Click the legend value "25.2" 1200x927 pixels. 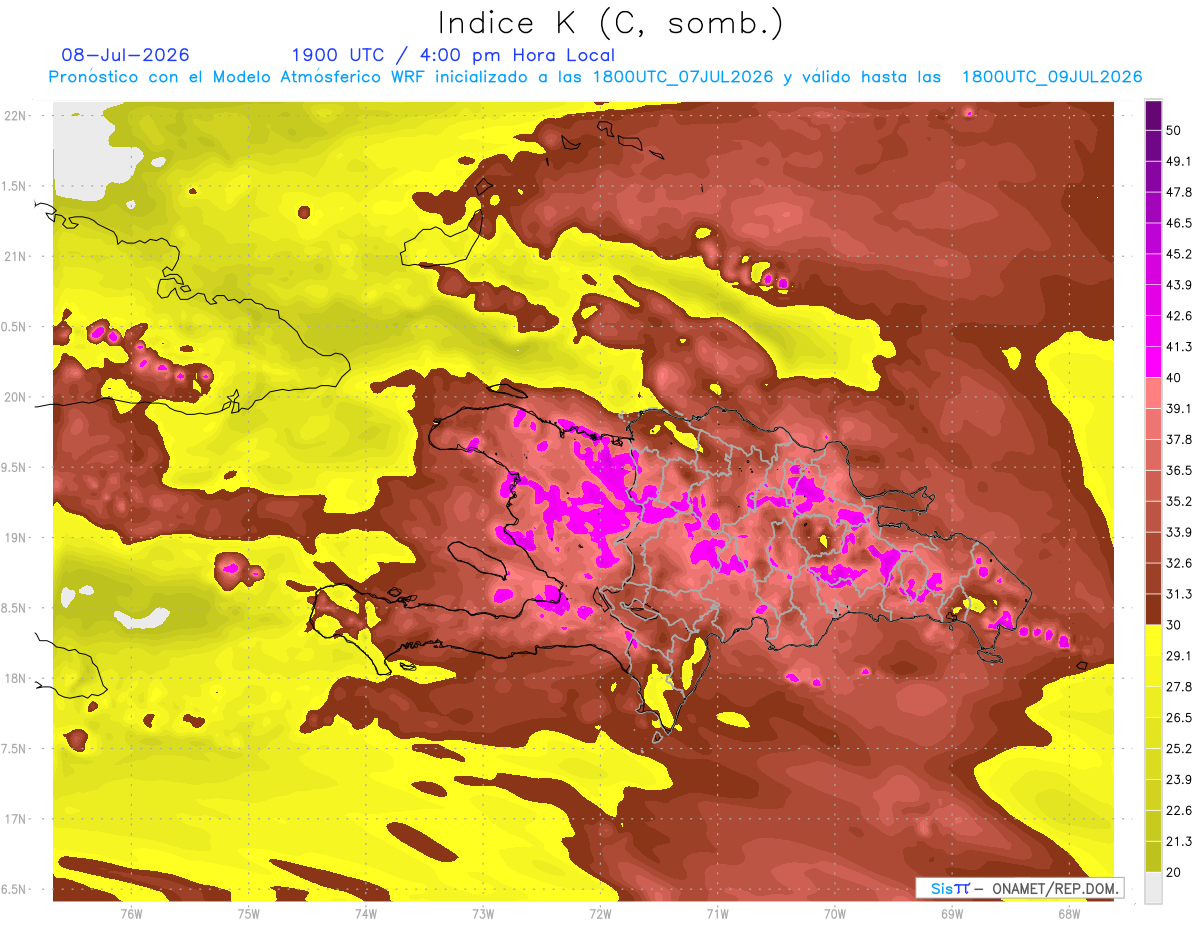[1179, 748]
